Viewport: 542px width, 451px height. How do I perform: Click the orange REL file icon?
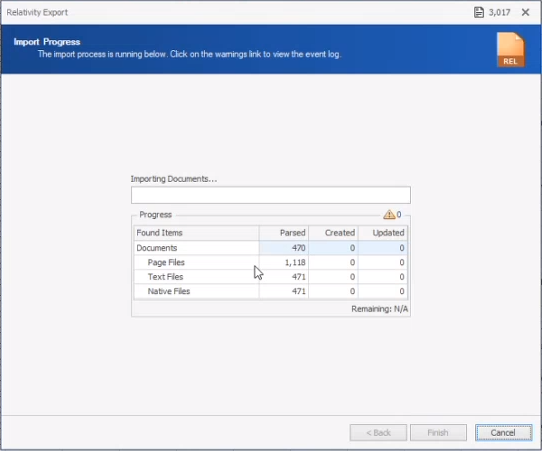(511, 49)
